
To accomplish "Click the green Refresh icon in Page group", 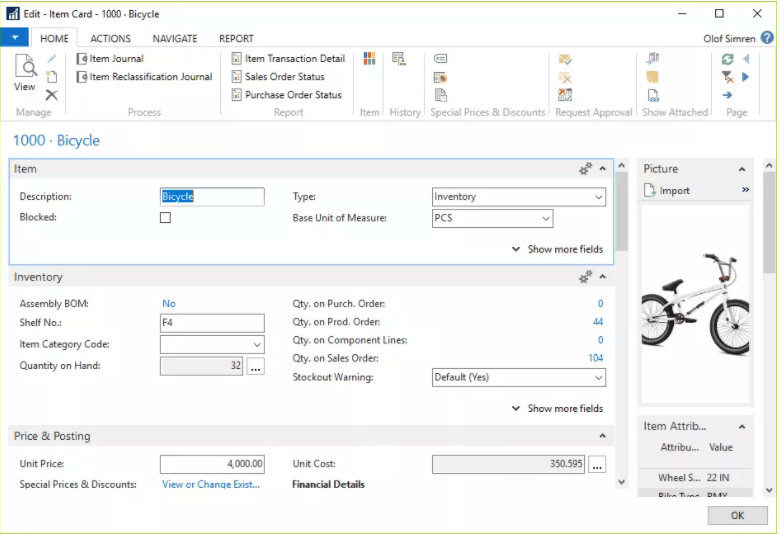I will click(x=727, y=59).
